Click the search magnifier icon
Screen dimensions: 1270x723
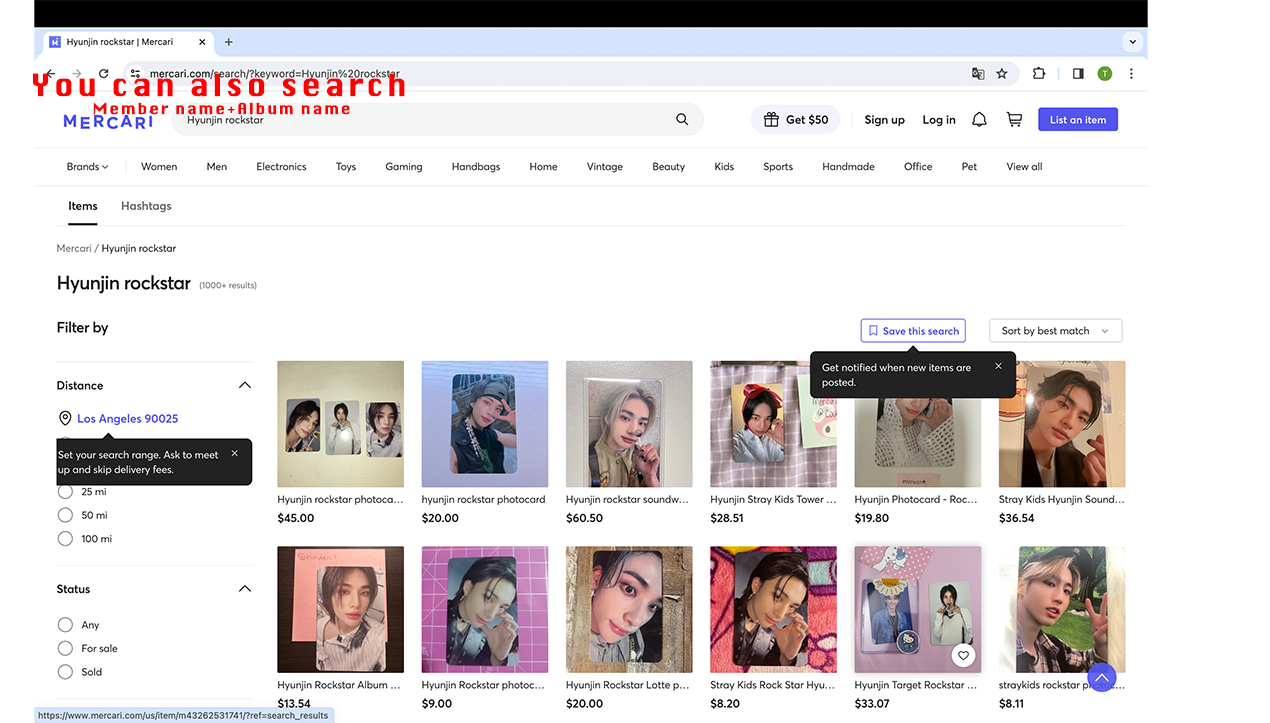[682, 120]
